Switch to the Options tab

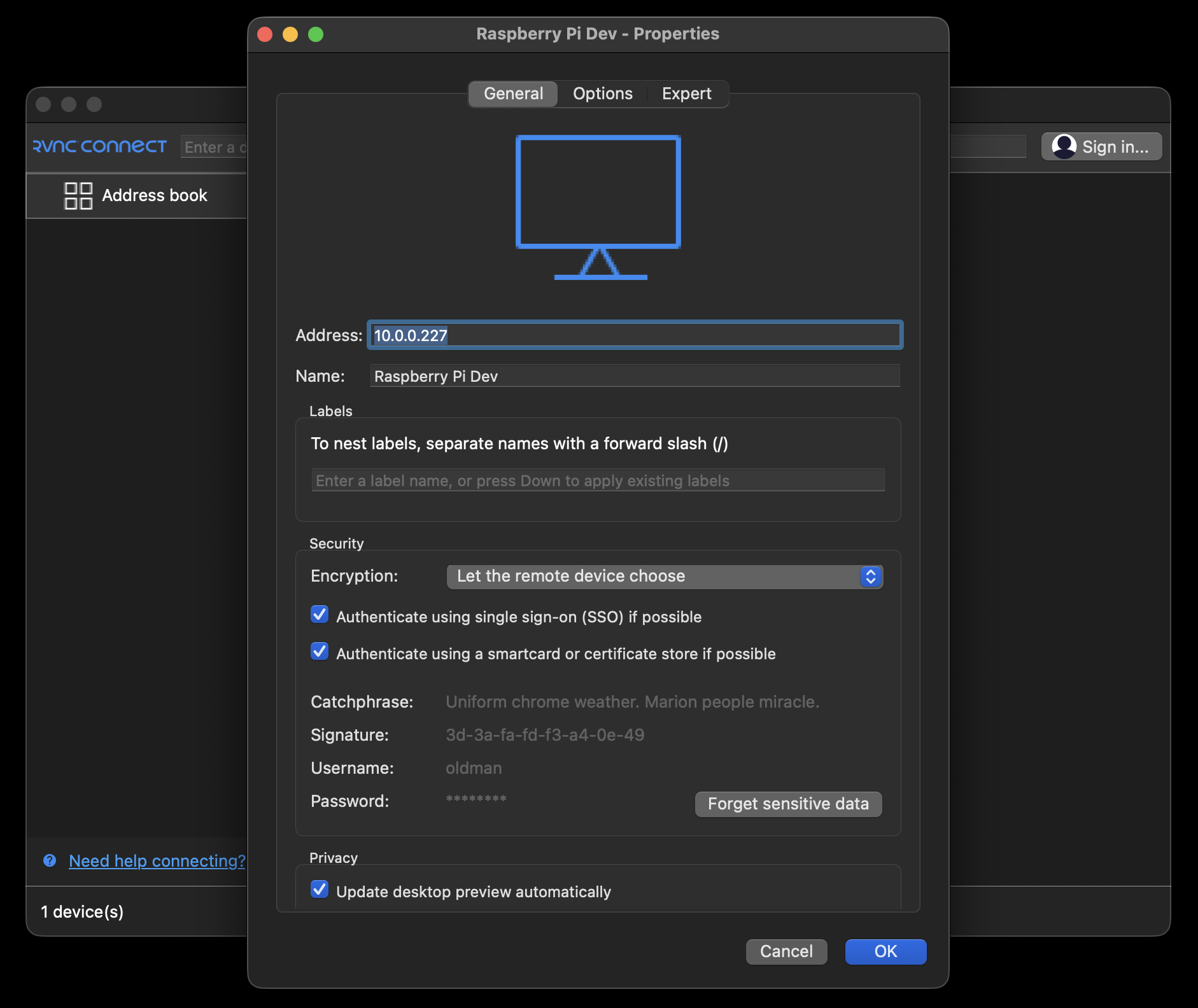click(x=602, y=94)
